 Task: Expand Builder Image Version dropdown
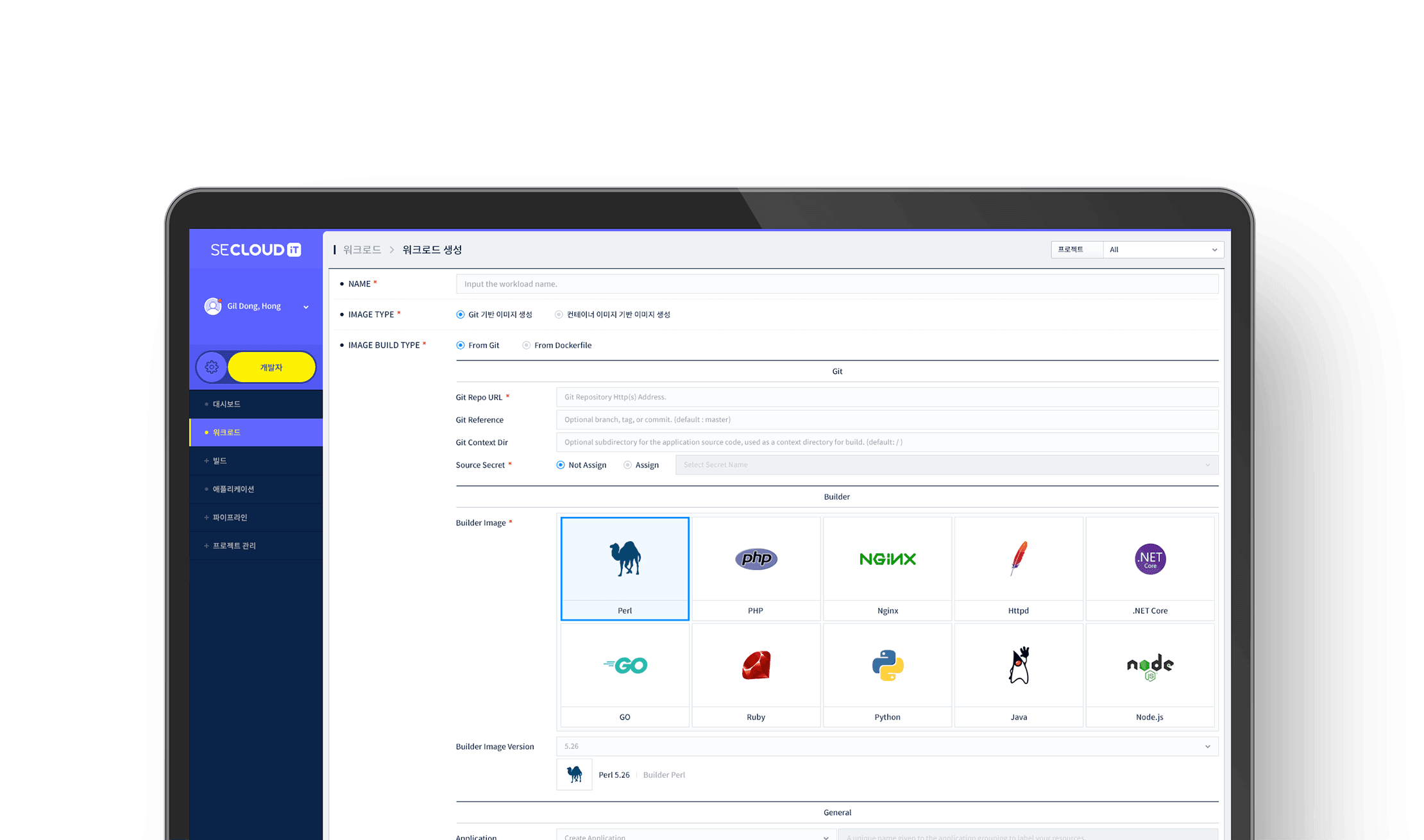tap(886, 746)
